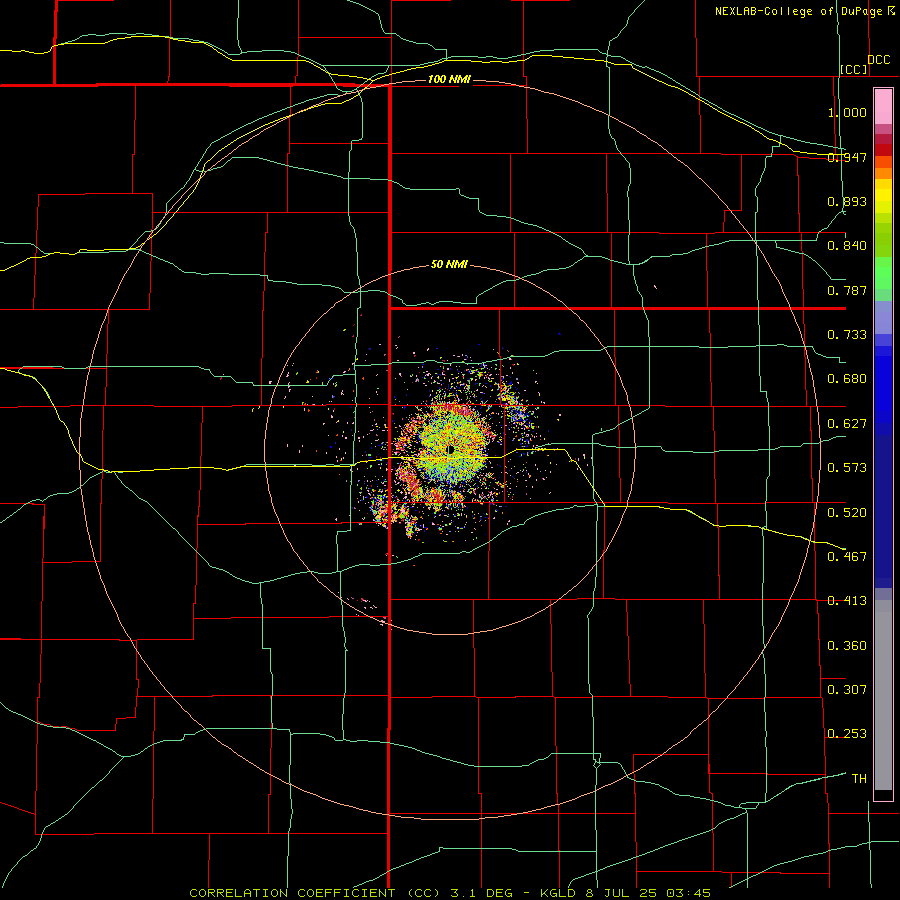900x900 pixels.
Task: Click the 03:45 time stamp
Action: click(x=689, y=893)
